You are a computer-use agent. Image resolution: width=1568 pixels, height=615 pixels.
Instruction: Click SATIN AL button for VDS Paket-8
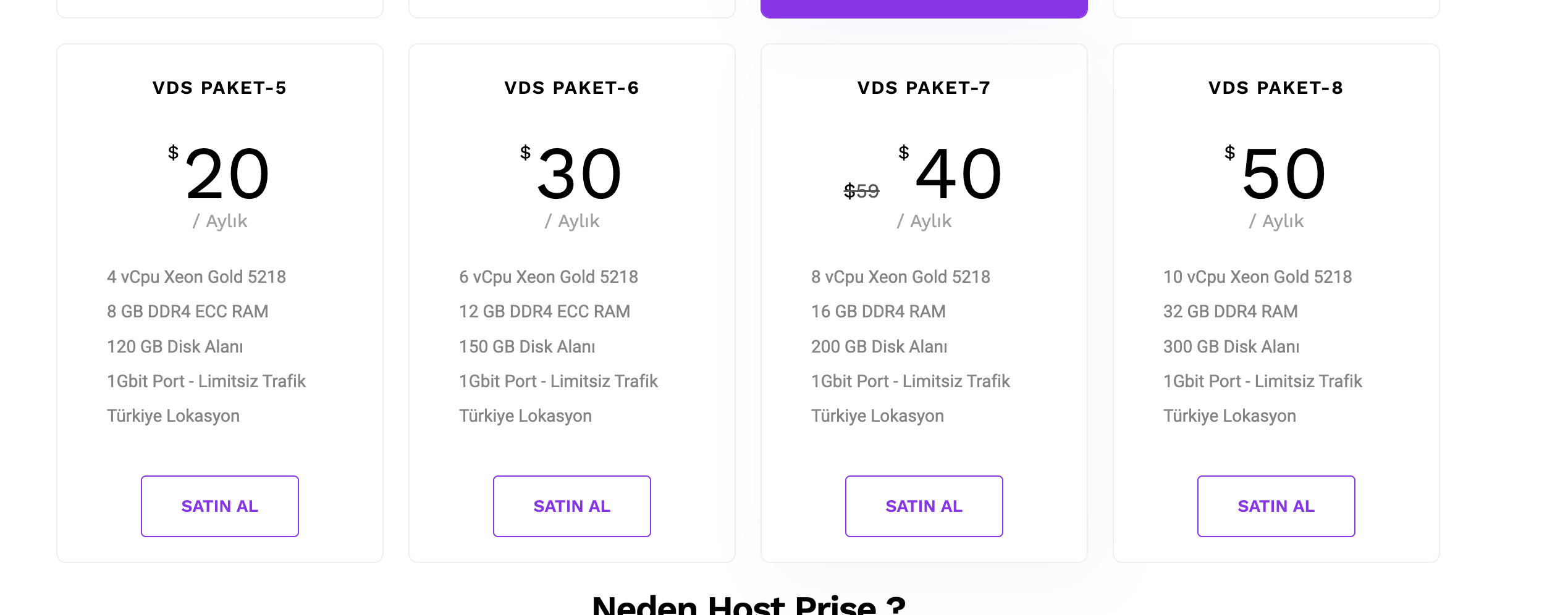click(x=1276, y=506)
